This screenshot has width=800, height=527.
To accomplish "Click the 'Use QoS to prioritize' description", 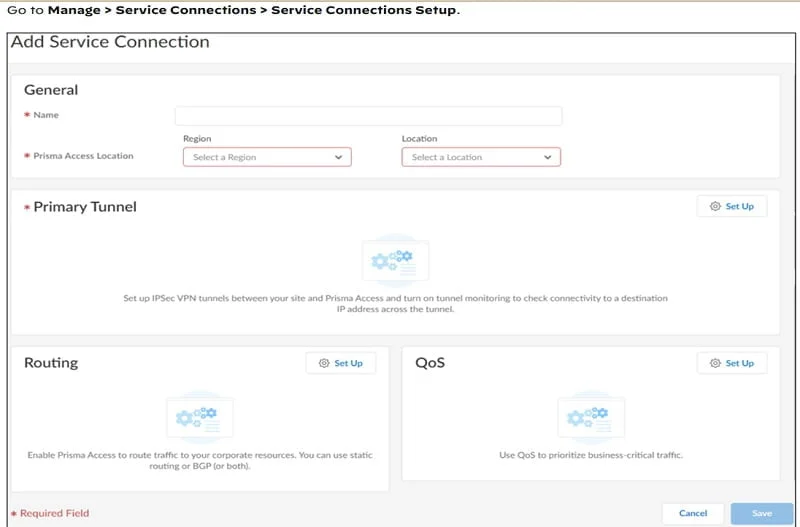I will click(x=591, y=455).
